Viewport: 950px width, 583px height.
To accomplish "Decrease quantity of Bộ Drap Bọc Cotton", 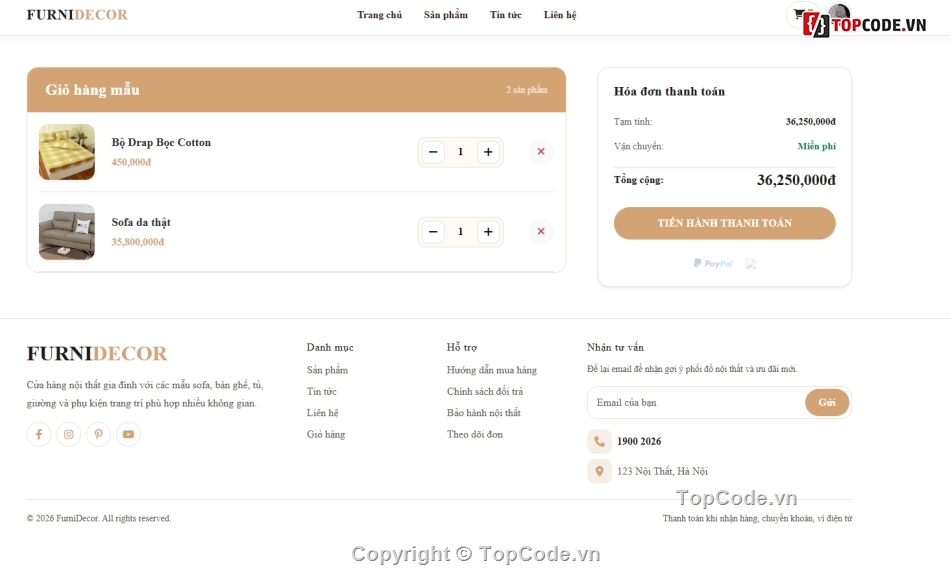I will (433, 152).
